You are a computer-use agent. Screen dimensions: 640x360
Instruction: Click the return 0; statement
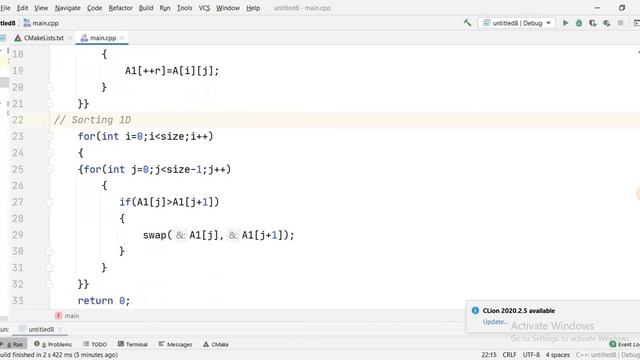click(104, 301)
